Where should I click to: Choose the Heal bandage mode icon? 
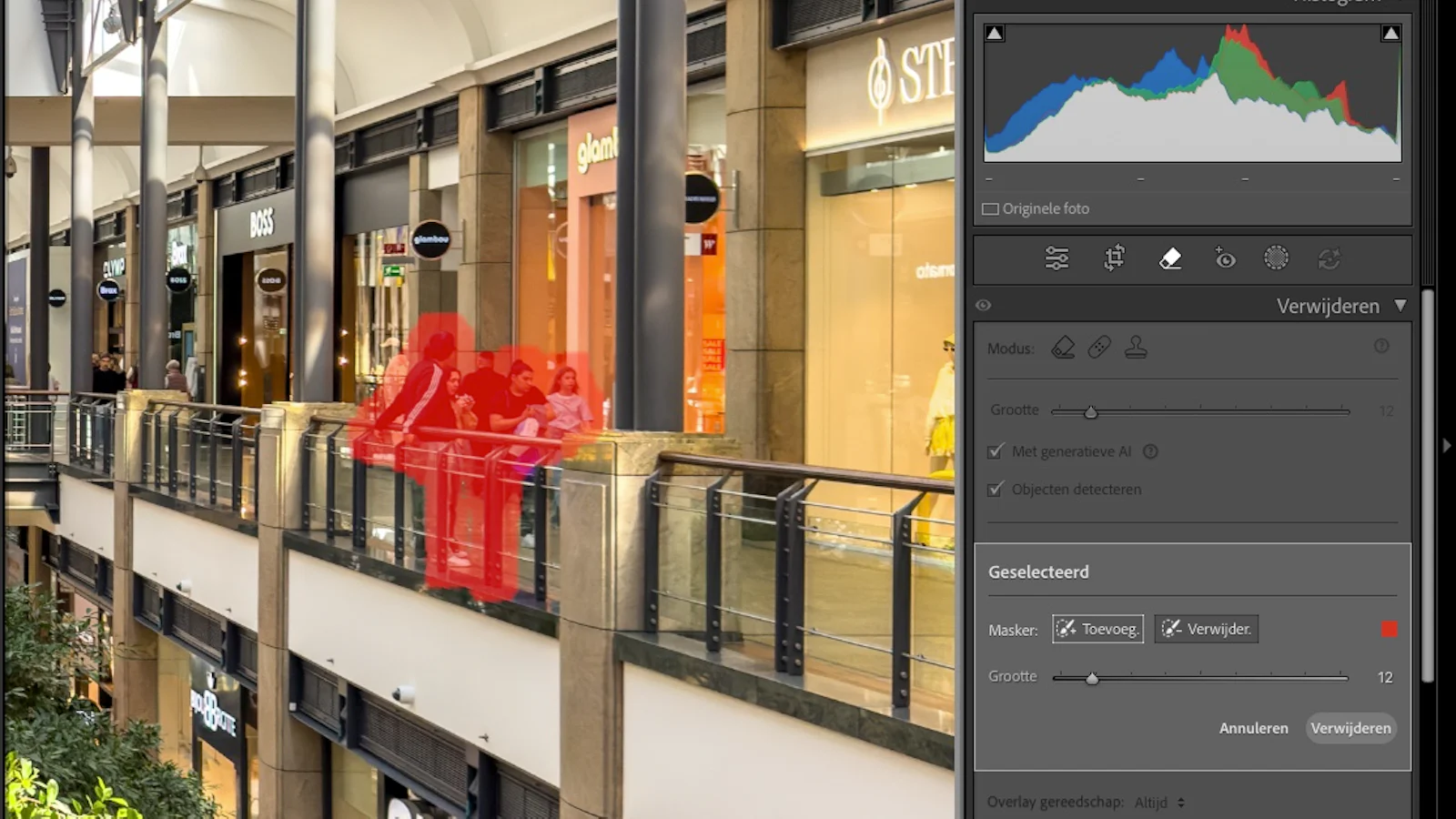coord(1099,348)
